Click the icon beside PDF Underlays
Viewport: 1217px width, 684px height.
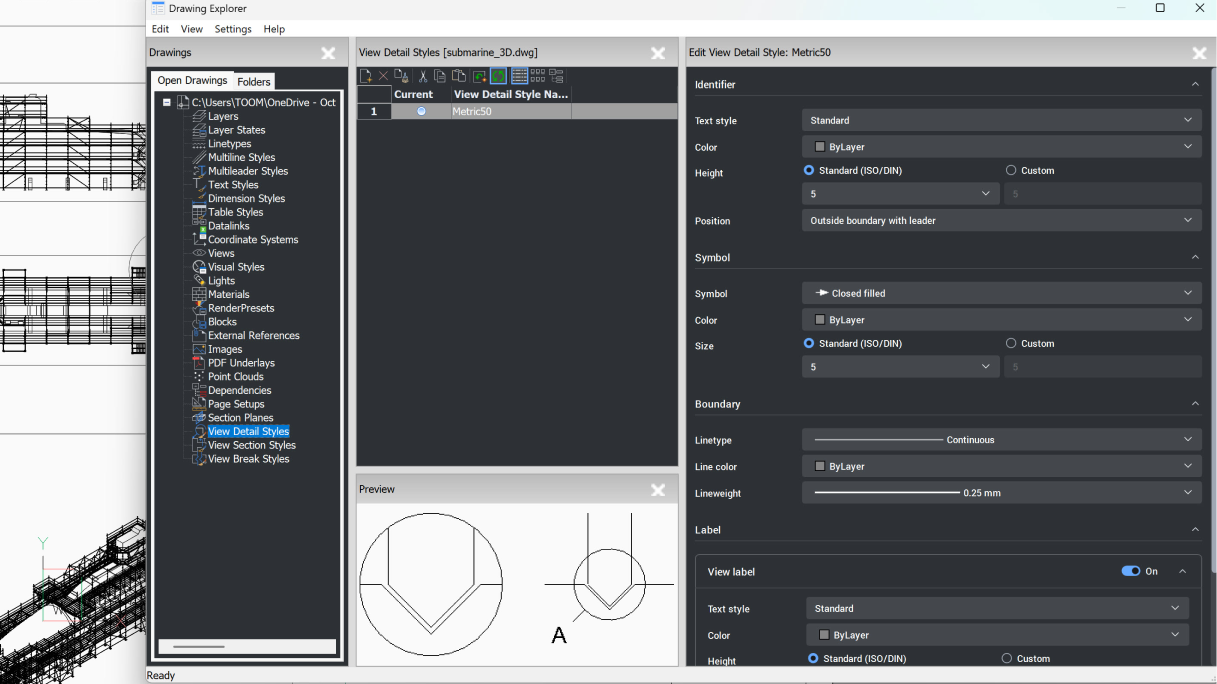coord(199,363)
